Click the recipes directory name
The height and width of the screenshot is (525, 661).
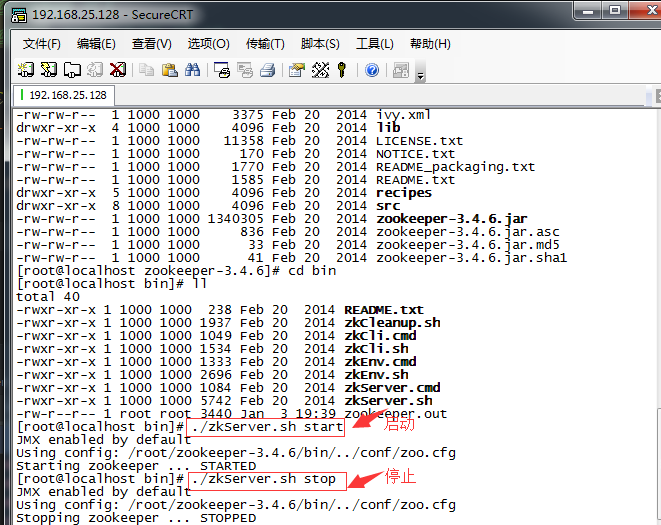click(x=404, y=193)
